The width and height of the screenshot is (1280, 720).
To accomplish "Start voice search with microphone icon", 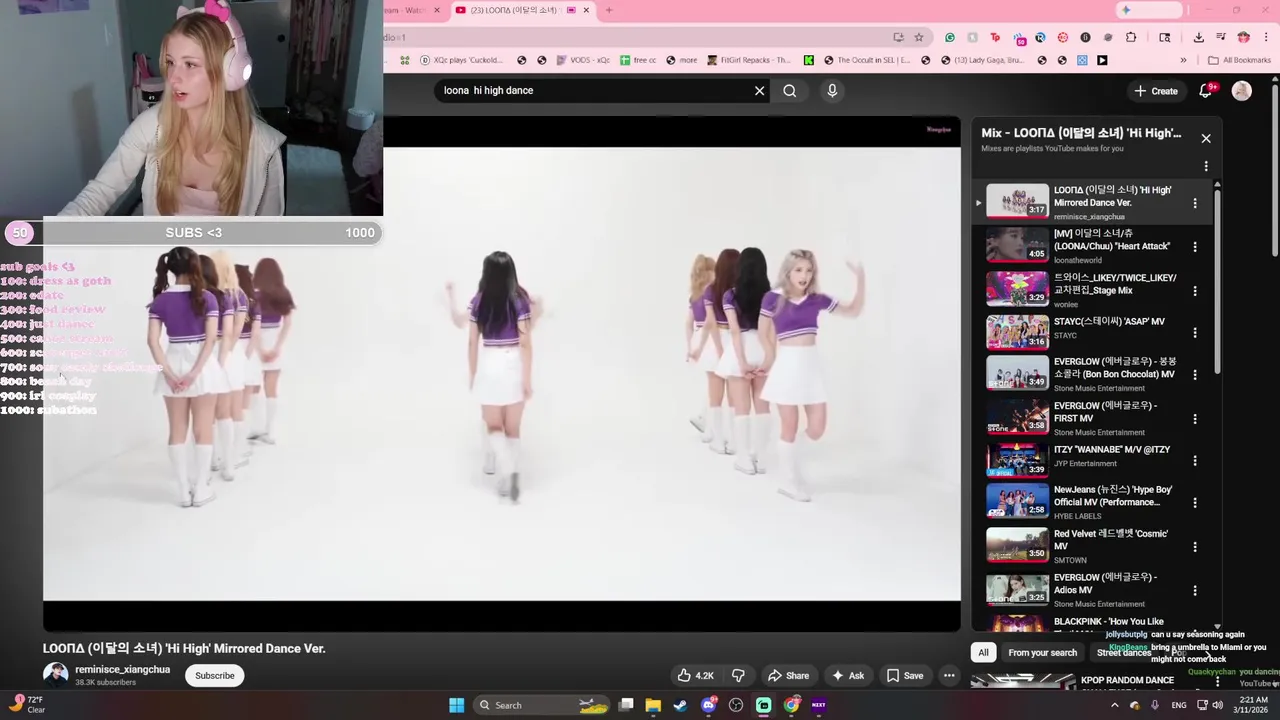I will 832,91.
